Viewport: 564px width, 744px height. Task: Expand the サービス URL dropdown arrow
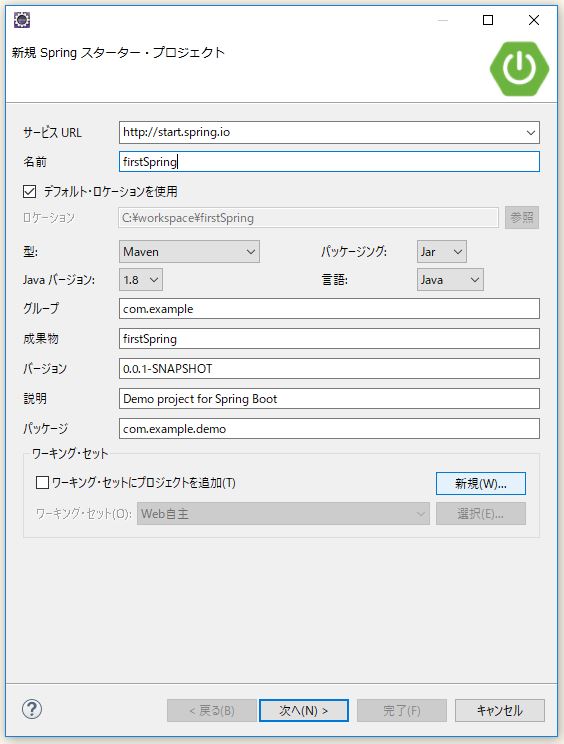click(531, 132)
